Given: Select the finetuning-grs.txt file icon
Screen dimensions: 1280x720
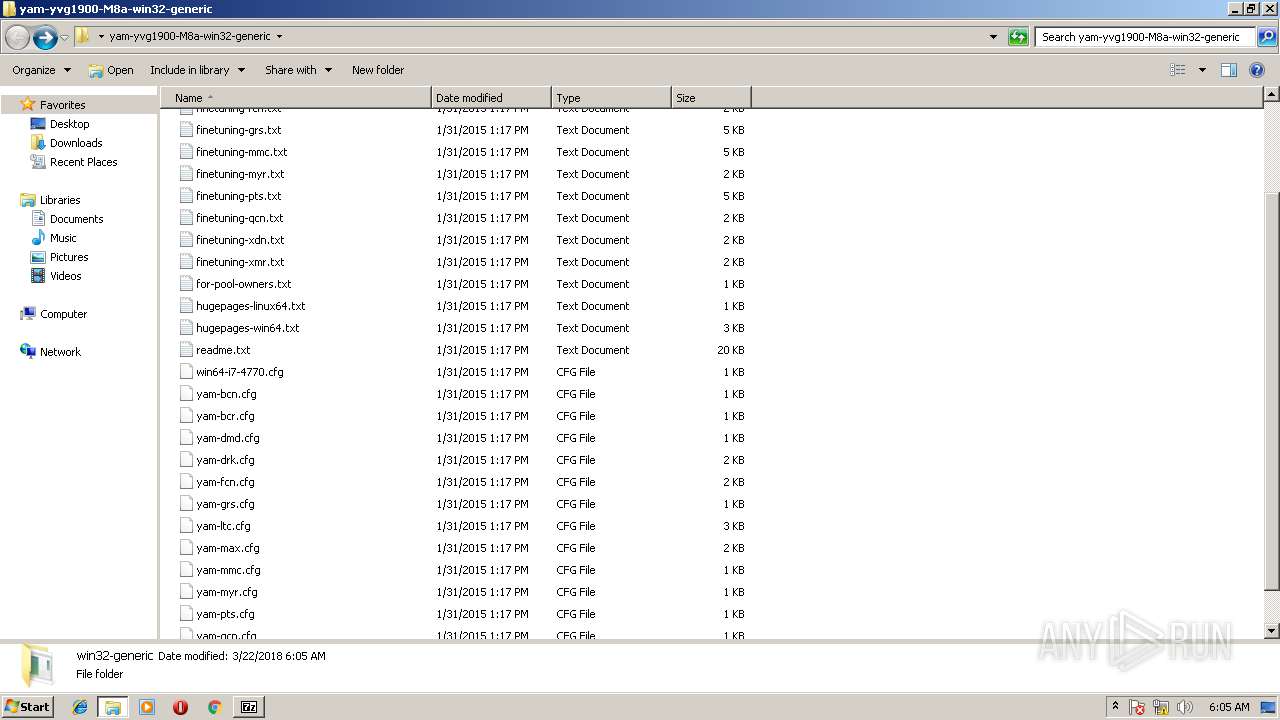Looking at the screenshot, I should [x=186, y=130].
